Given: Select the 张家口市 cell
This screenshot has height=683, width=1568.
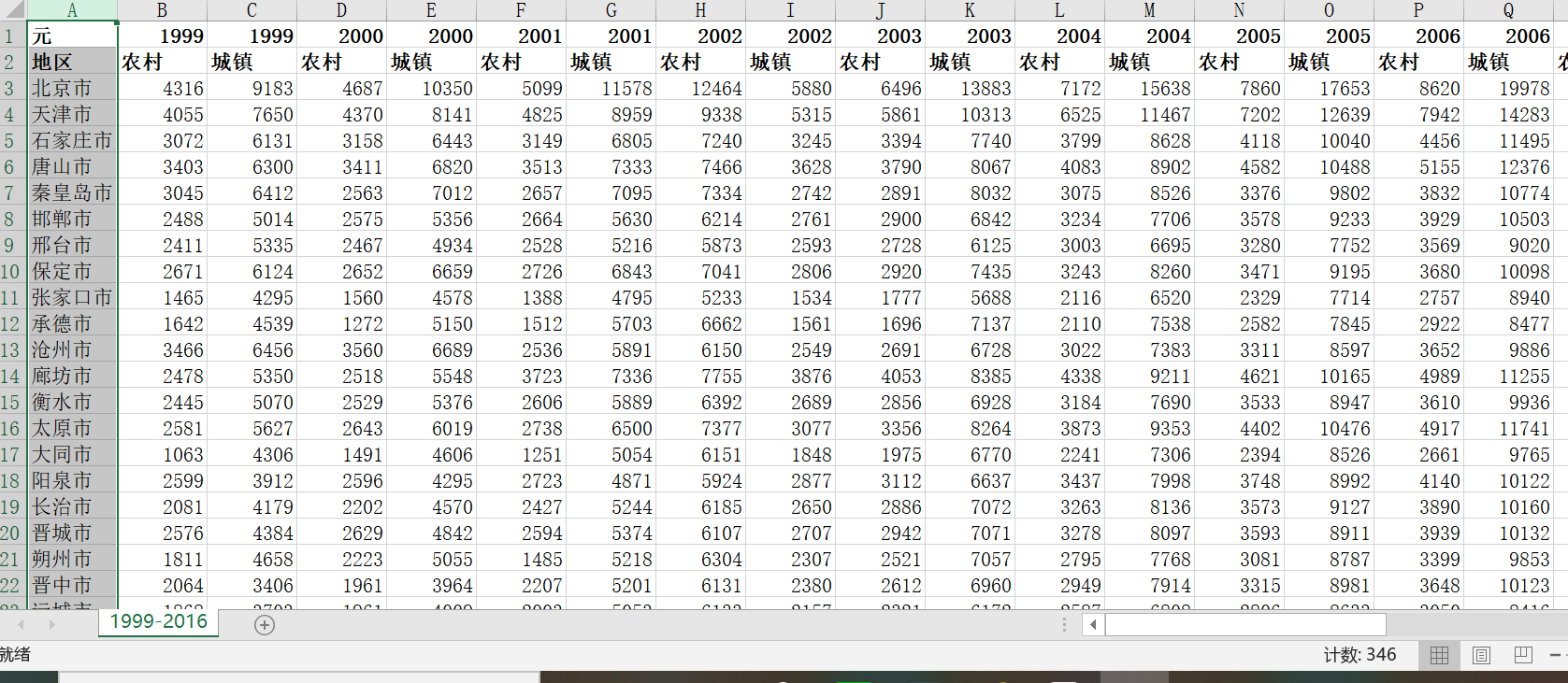Looking at the screenshot, I should [x=72, y=298].
